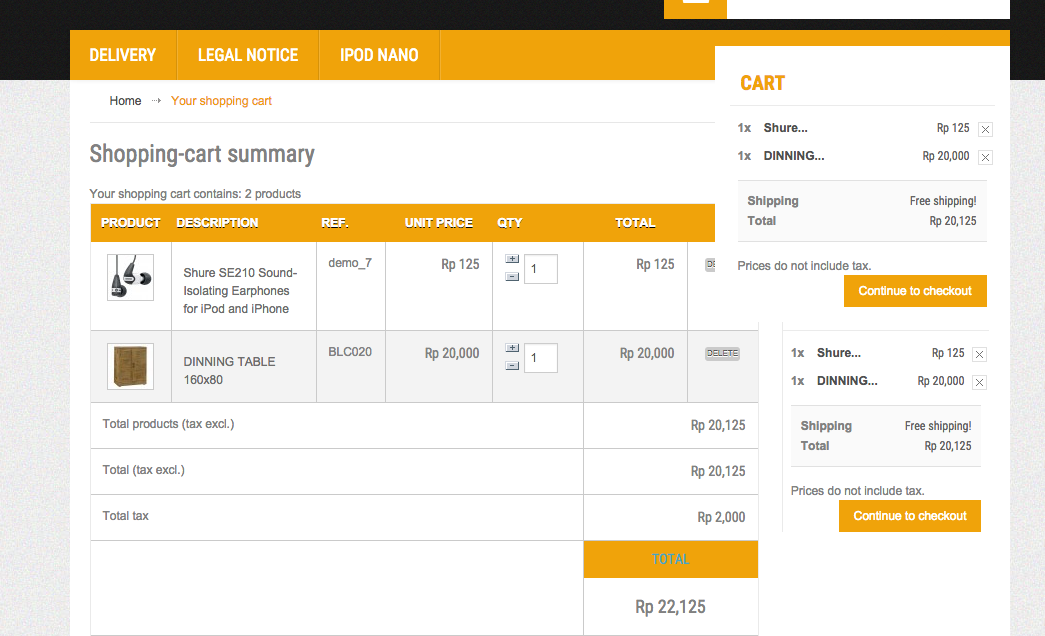This screenshot has height=636, width=1045.
Task: Go to Home via breadcrumb link
Action: point(125,101)
